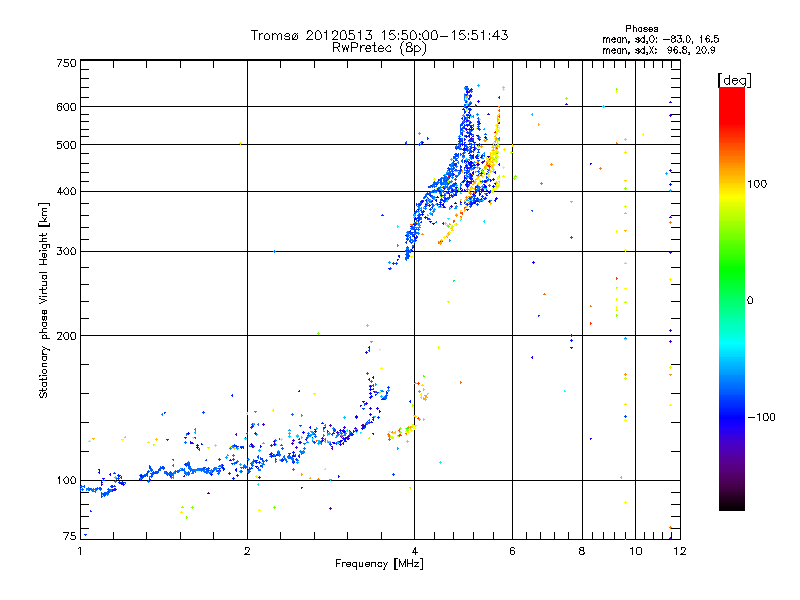Click the 12 tick label on the frequency axis
The height and width of the screenshot is (600, 800).
[678, 551]
